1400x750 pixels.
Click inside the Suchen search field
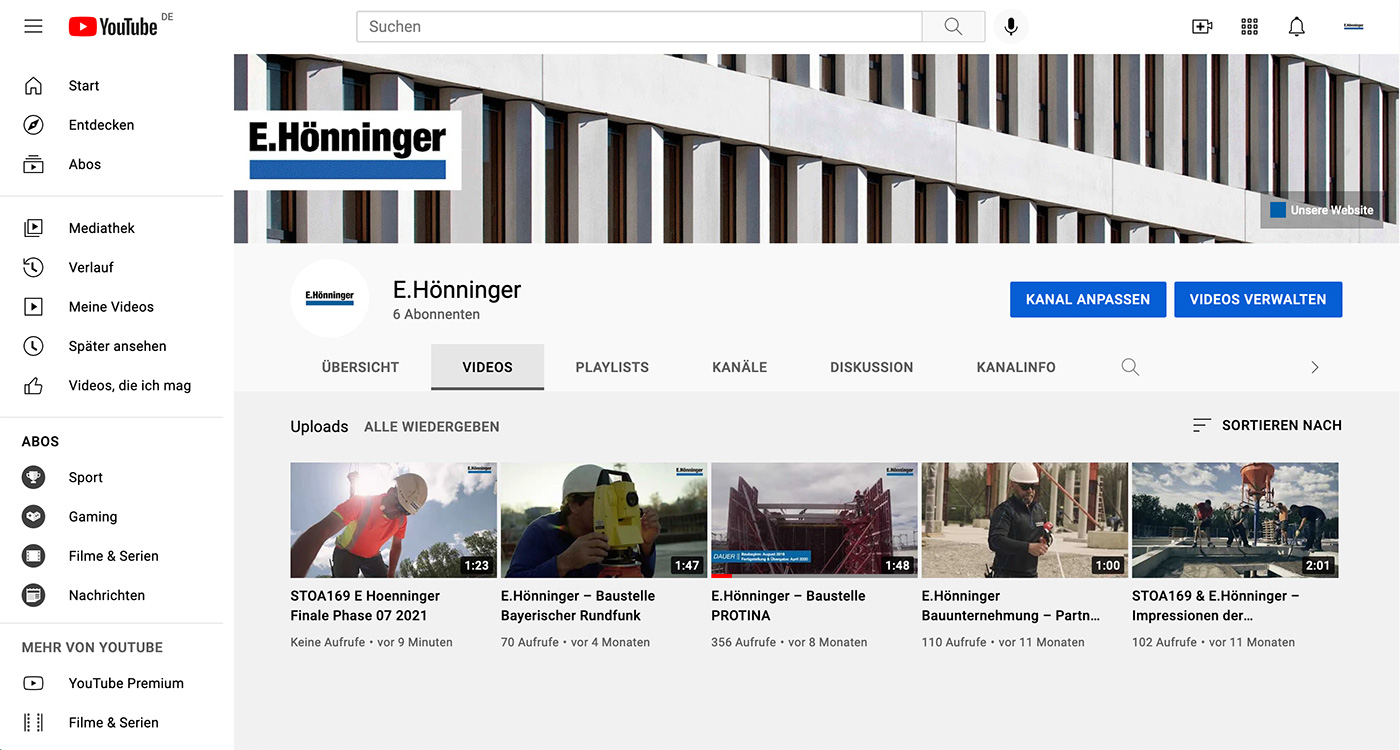click(639, 27)
